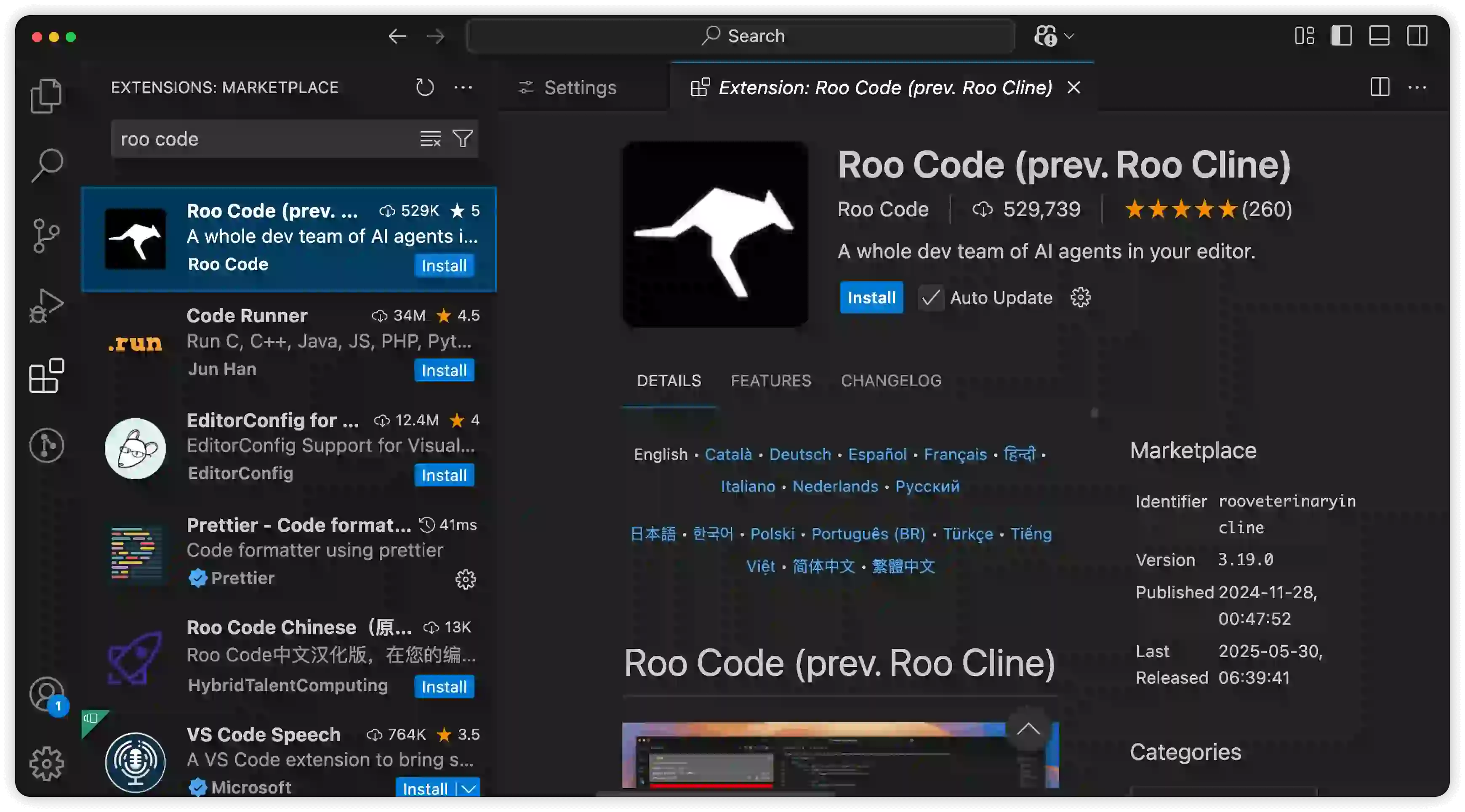Viewport: 1465px width, 812px height.
Task: Install Roo Code Chinese extension
Action: coord(444,687)
